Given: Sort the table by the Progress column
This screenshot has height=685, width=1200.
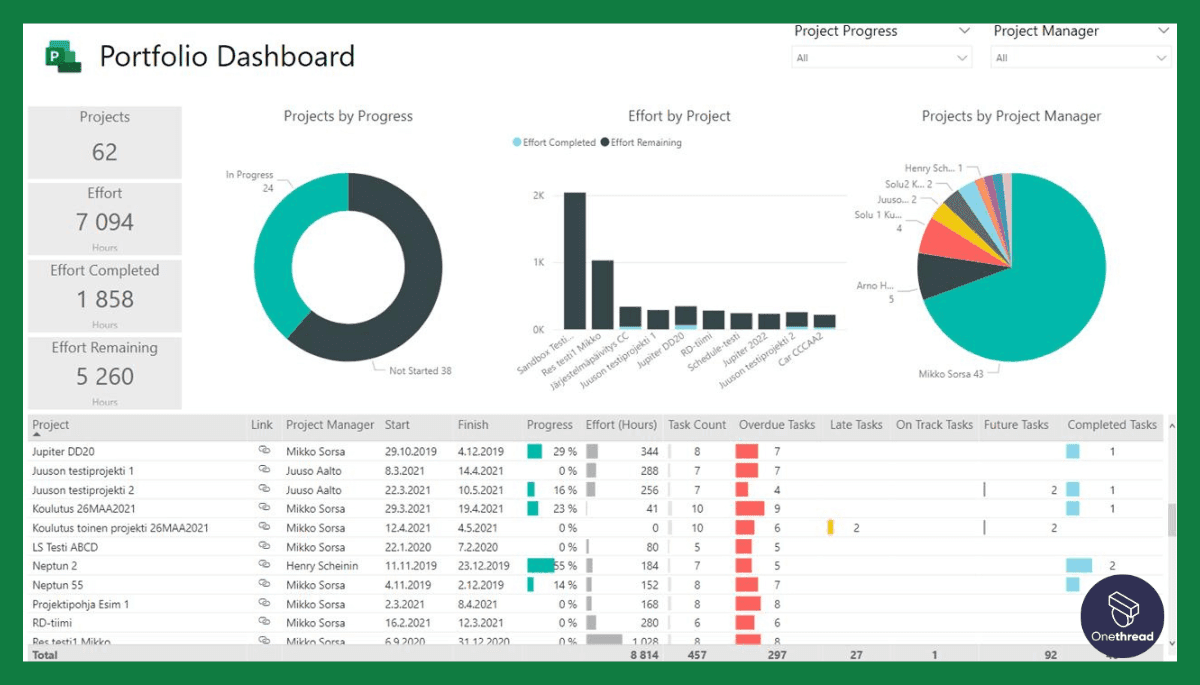Looking at the screenshot, I should coord(549,424).
